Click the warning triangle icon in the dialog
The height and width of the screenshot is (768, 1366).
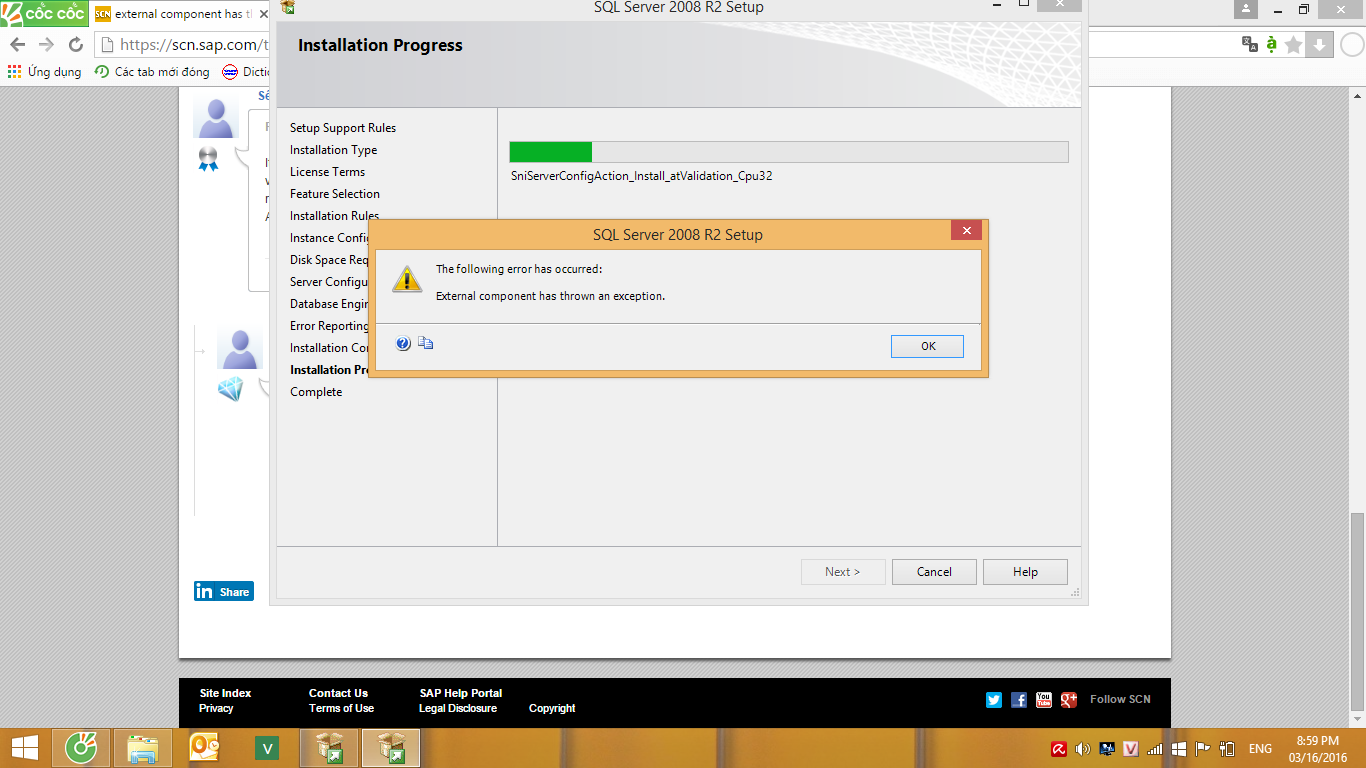407,279
